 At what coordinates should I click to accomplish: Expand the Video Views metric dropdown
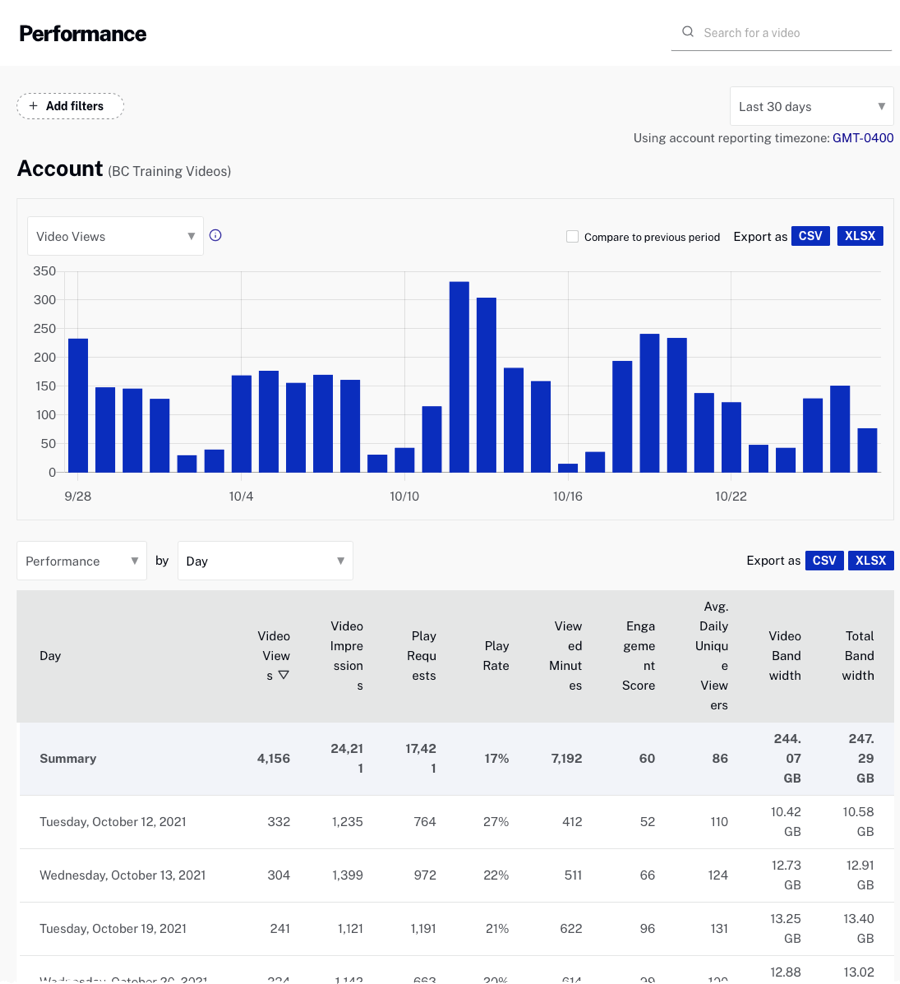[115, 237]
